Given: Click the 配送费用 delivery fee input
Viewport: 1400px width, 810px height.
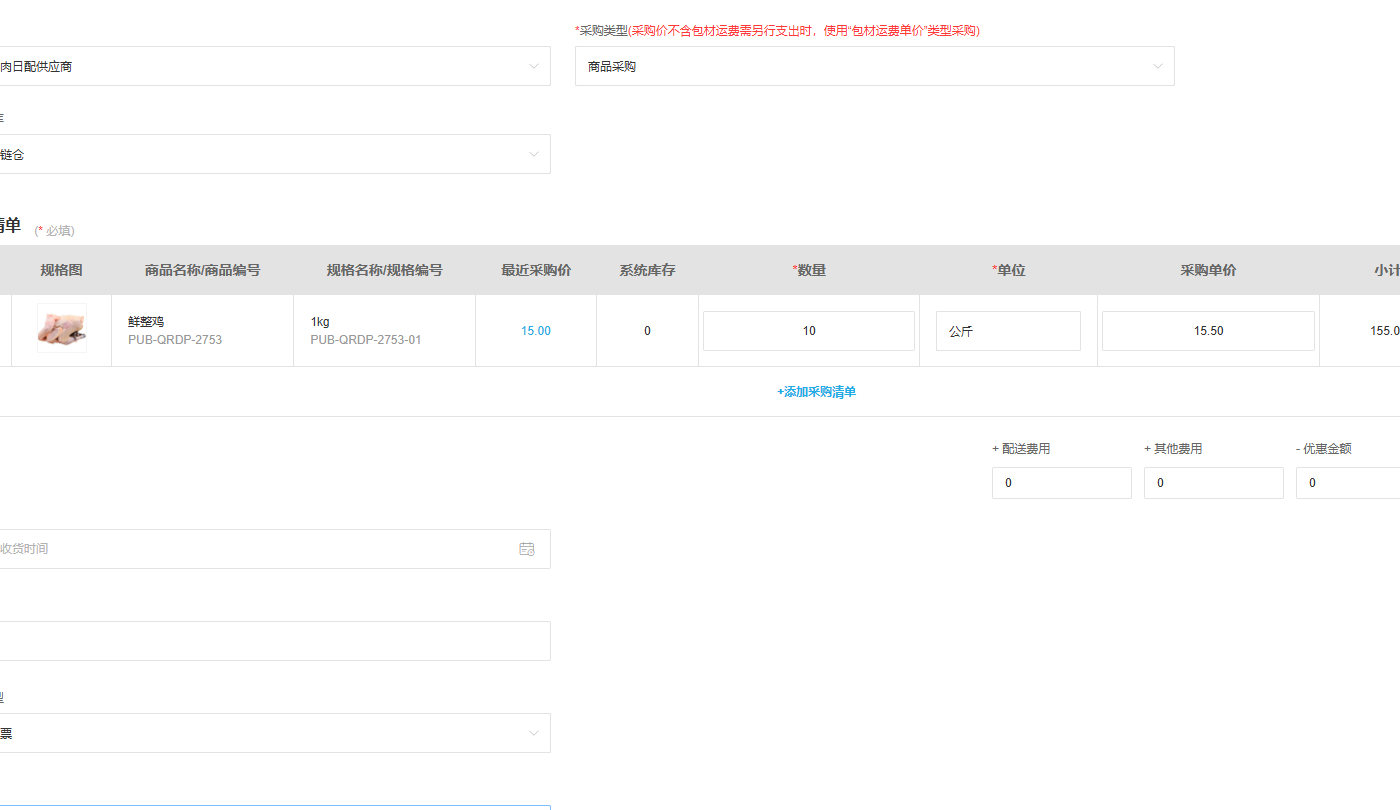Looking at the screenshot, I should (x=1062, y=483).
